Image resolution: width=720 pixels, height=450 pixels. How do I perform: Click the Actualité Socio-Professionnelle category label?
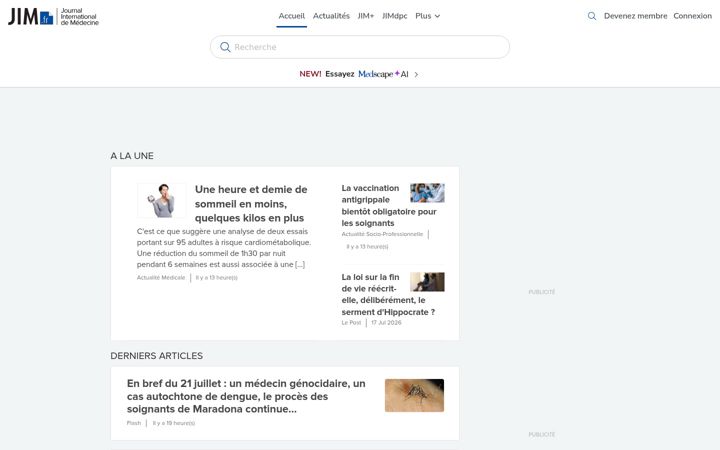382,234
